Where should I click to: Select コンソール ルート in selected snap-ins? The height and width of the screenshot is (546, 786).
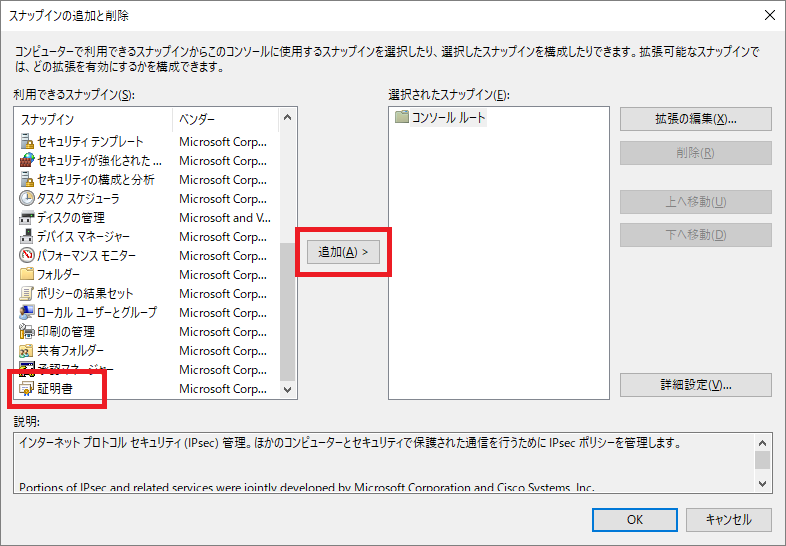[x=448, y=118]
